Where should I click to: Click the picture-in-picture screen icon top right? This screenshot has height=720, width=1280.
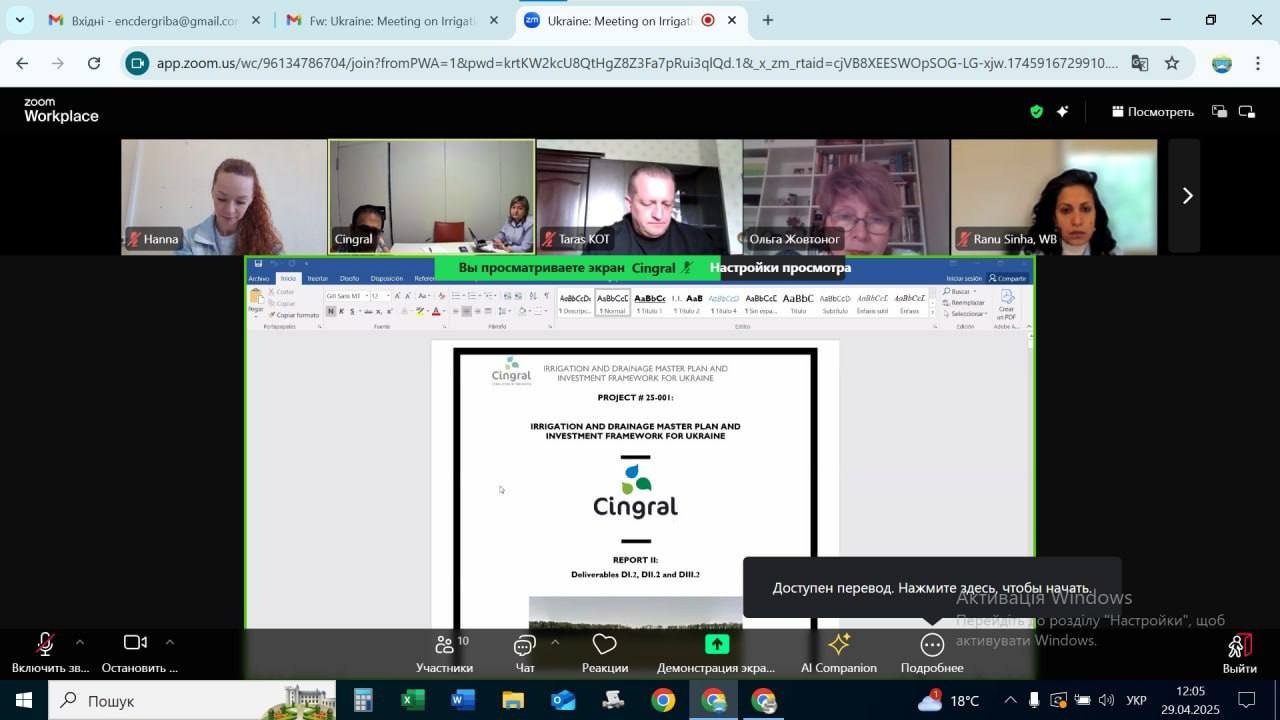point(1247,112)
